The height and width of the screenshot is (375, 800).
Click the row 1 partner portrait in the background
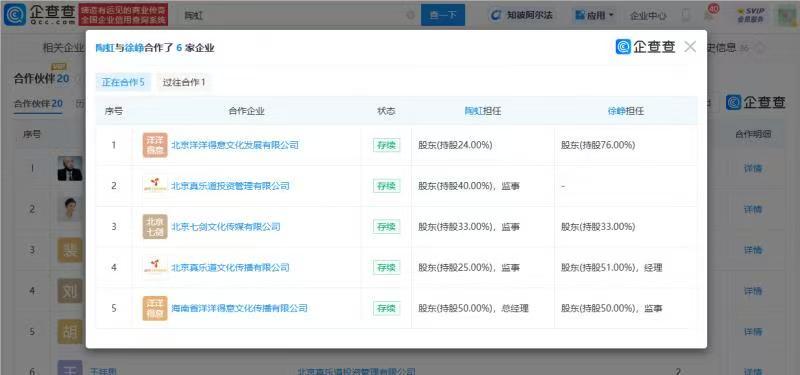[x=70, y=168]
